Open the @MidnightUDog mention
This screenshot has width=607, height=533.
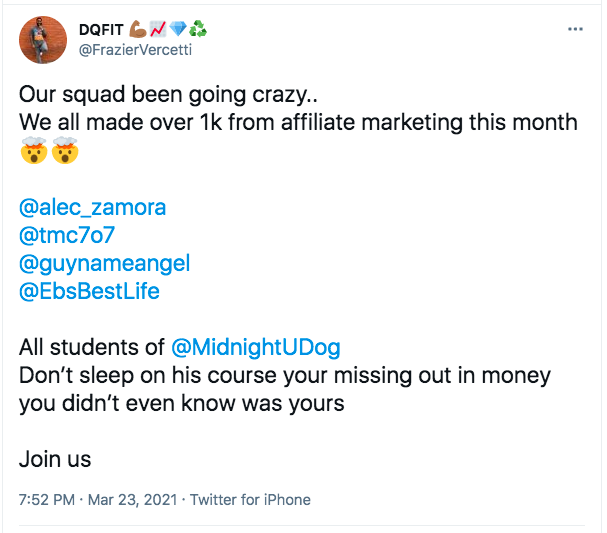pos(256,348)
